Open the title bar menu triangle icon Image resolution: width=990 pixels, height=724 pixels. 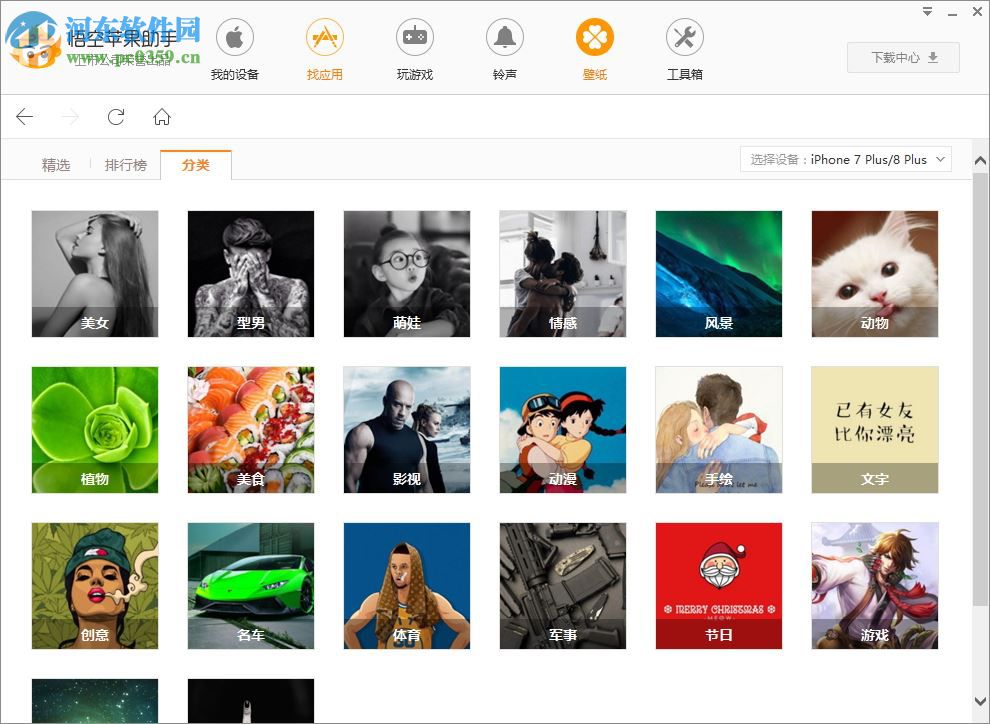click(927, 11)
